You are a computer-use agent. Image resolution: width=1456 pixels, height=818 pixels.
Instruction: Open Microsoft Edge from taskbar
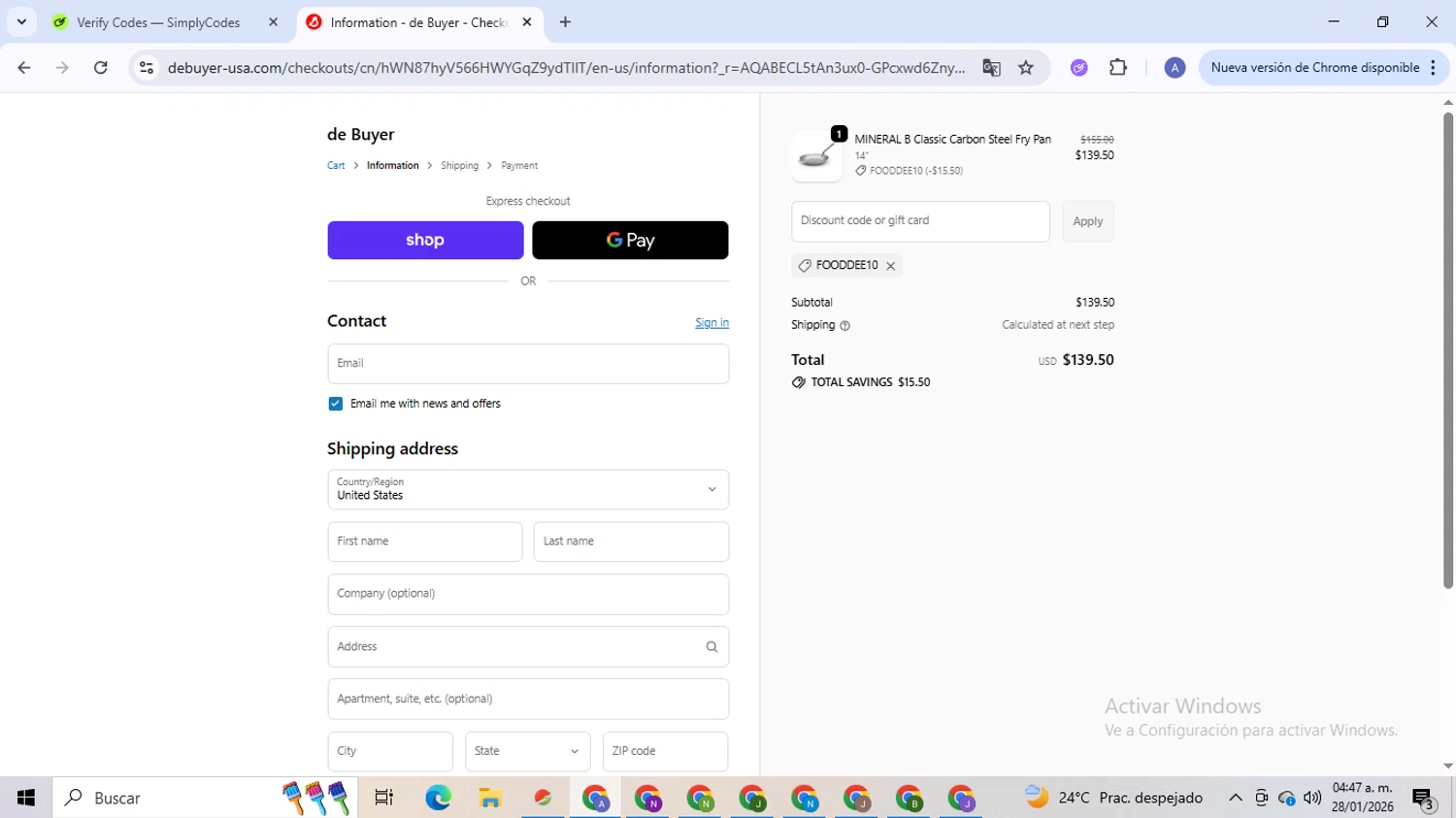pos(438,798)
